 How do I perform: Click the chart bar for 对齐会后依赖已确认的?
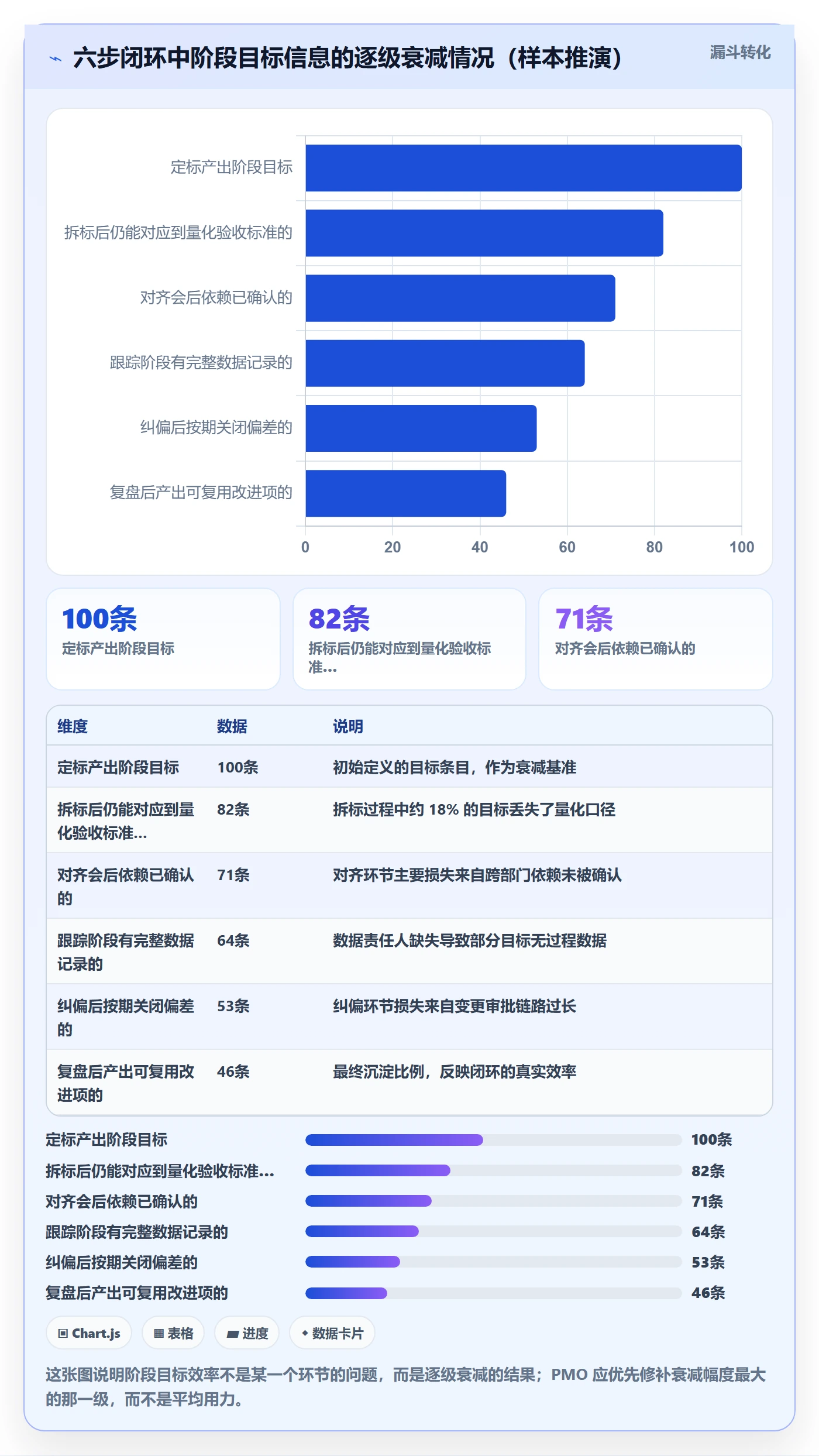pos(460,298)
